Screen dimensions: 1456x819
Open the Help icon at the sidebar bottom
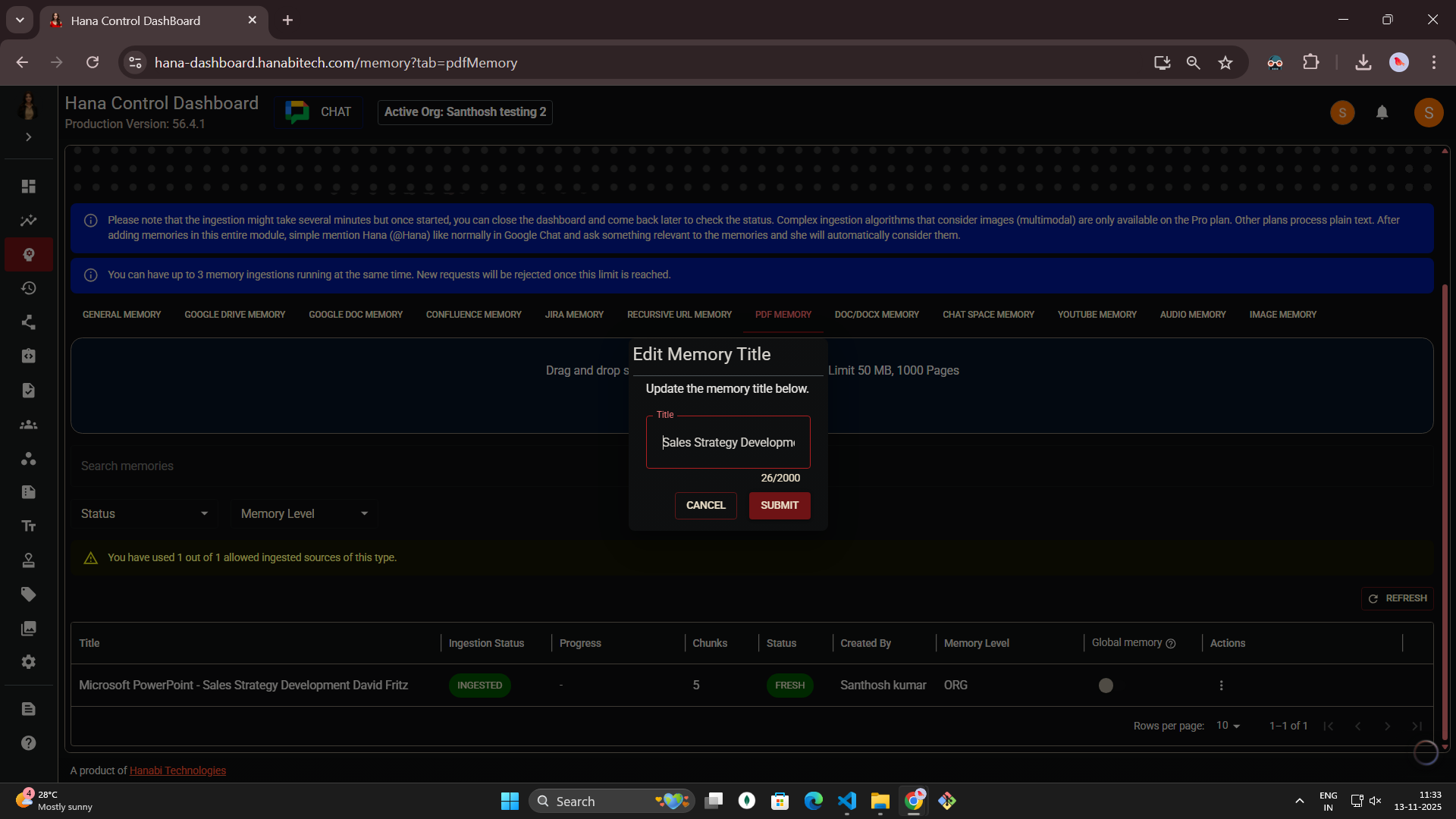click(x=28, y=743)
